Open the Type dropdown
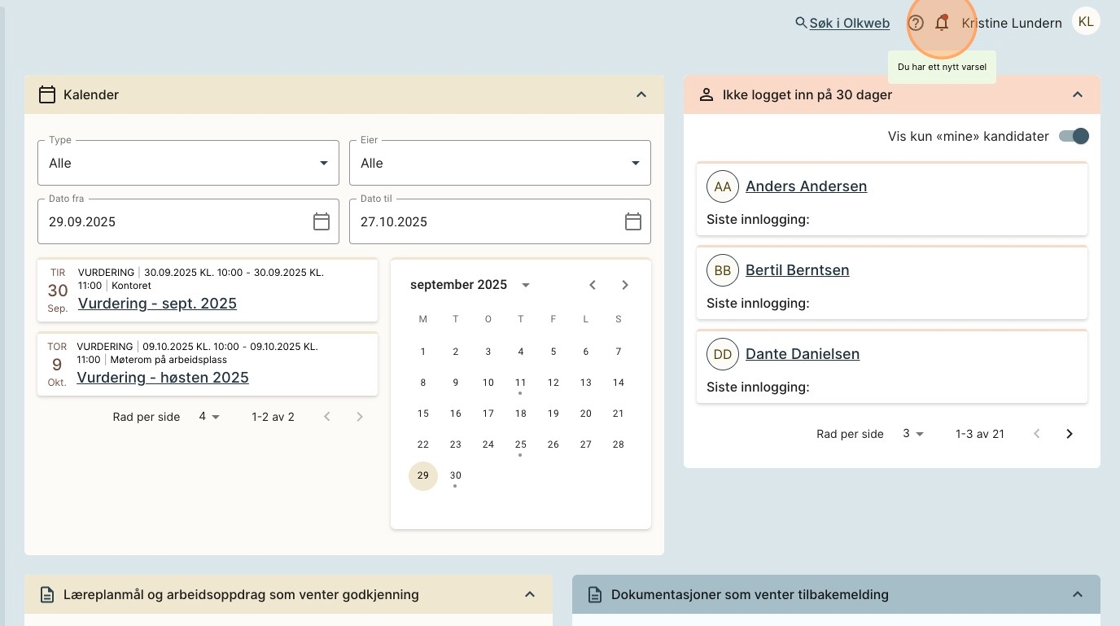 (188, 163)
